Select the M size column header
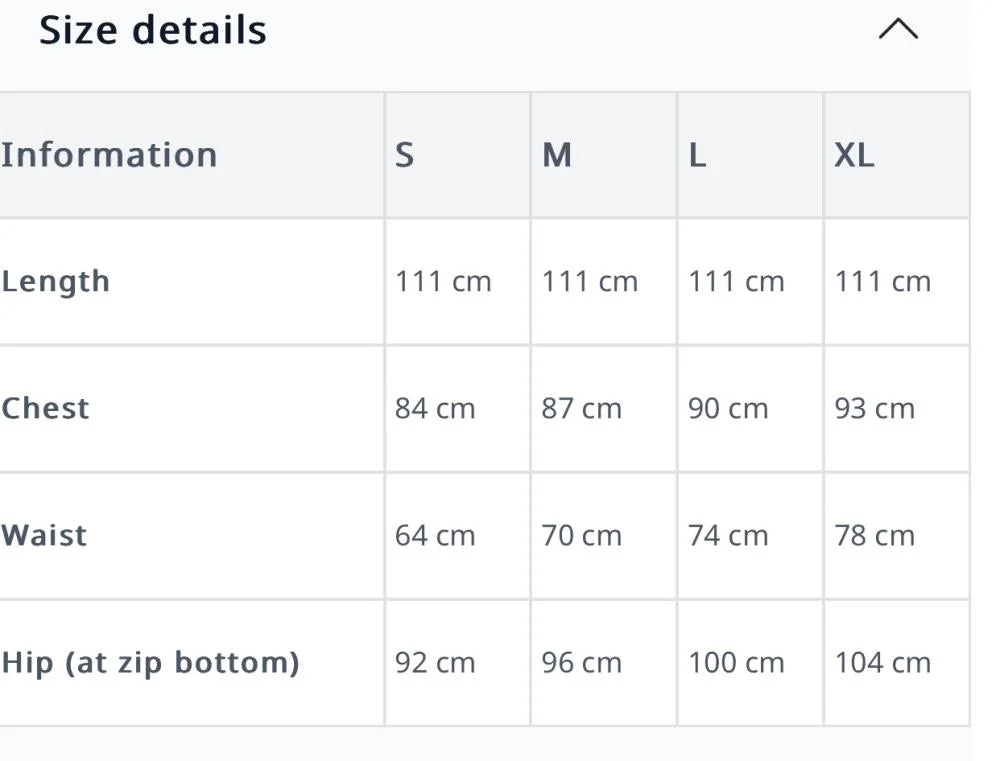Viewport: 1000px width, 761px height. click(x=557, y=155)
